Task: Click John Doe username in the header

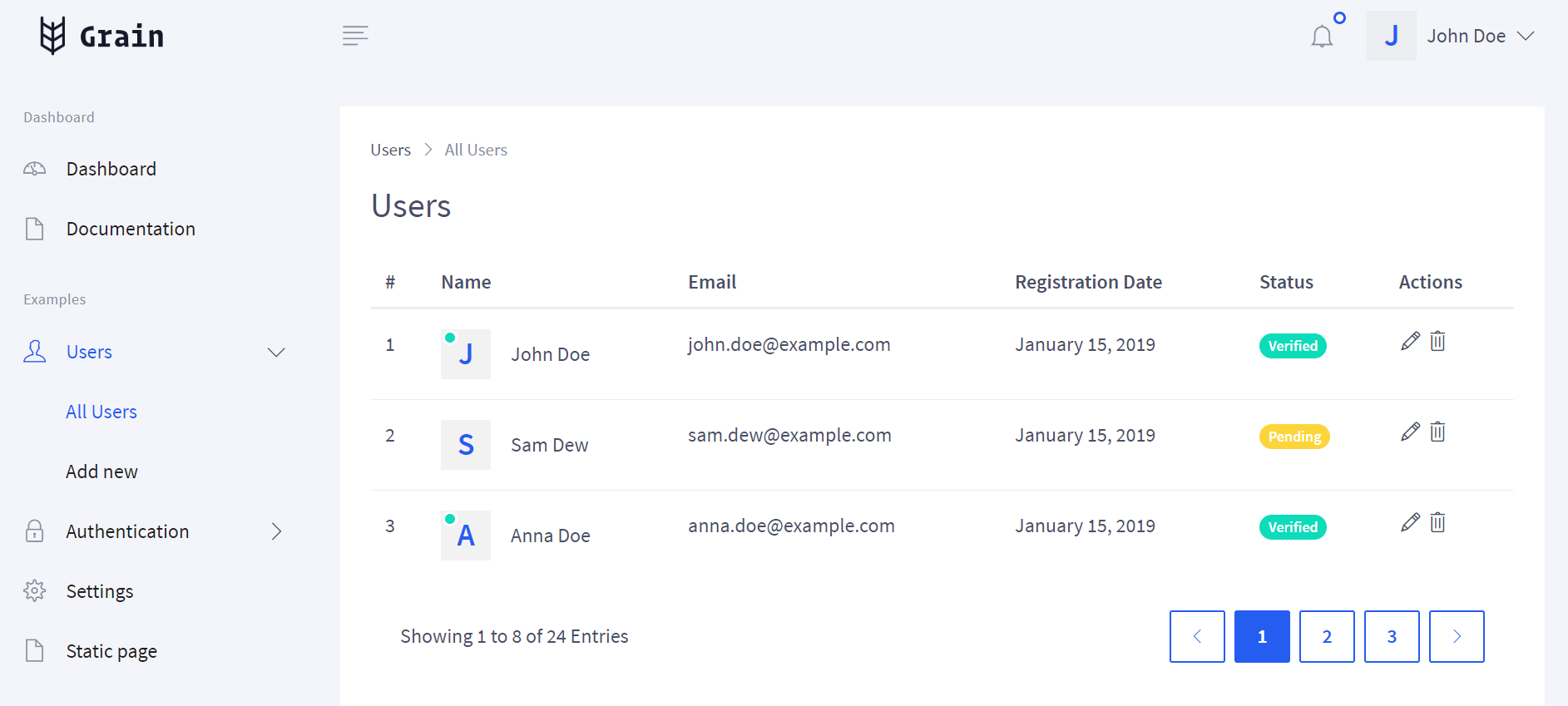Action: click(x=1466, y=36)
